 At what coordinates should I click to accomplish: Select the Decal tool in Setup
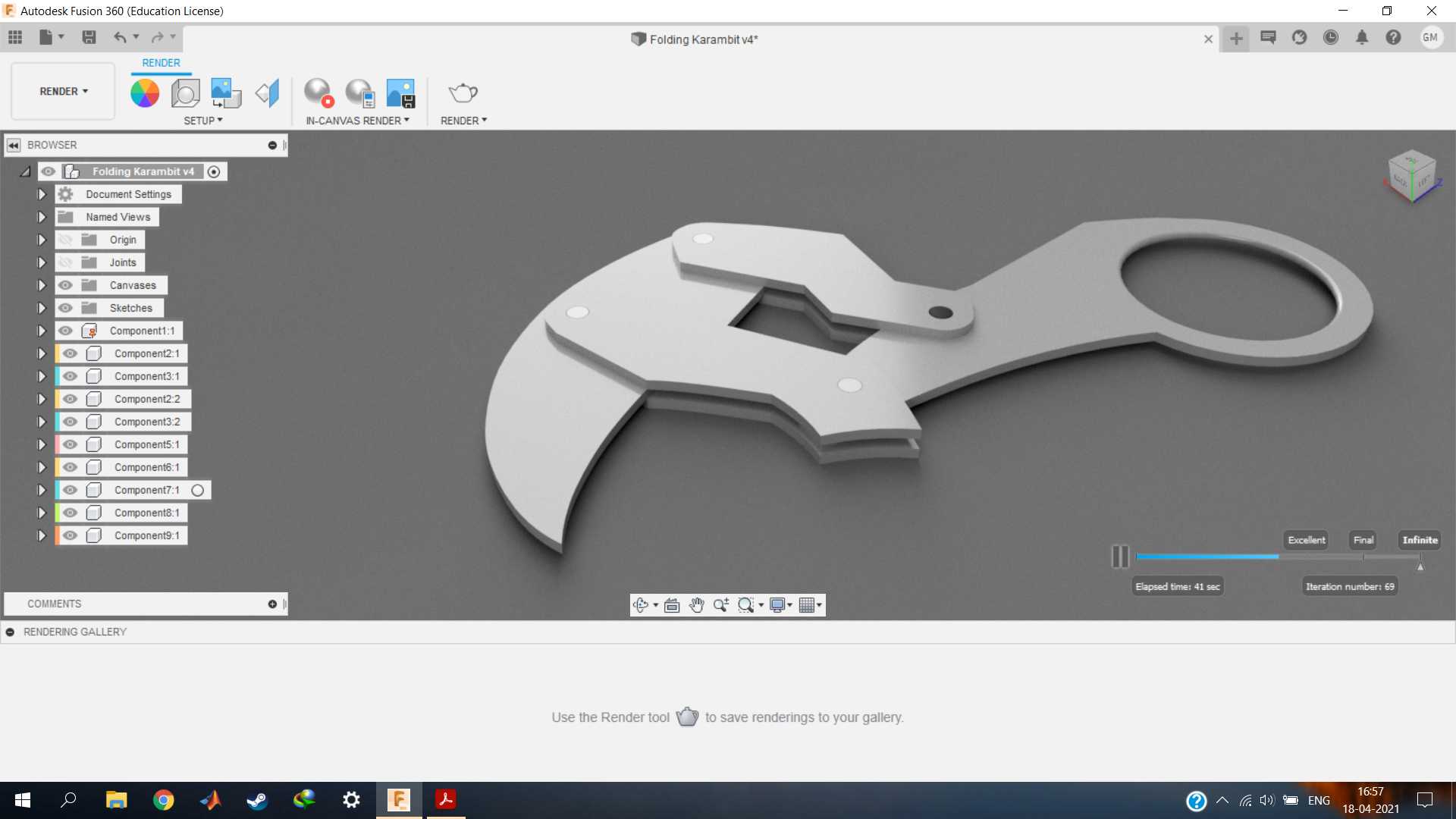(225, 93)
